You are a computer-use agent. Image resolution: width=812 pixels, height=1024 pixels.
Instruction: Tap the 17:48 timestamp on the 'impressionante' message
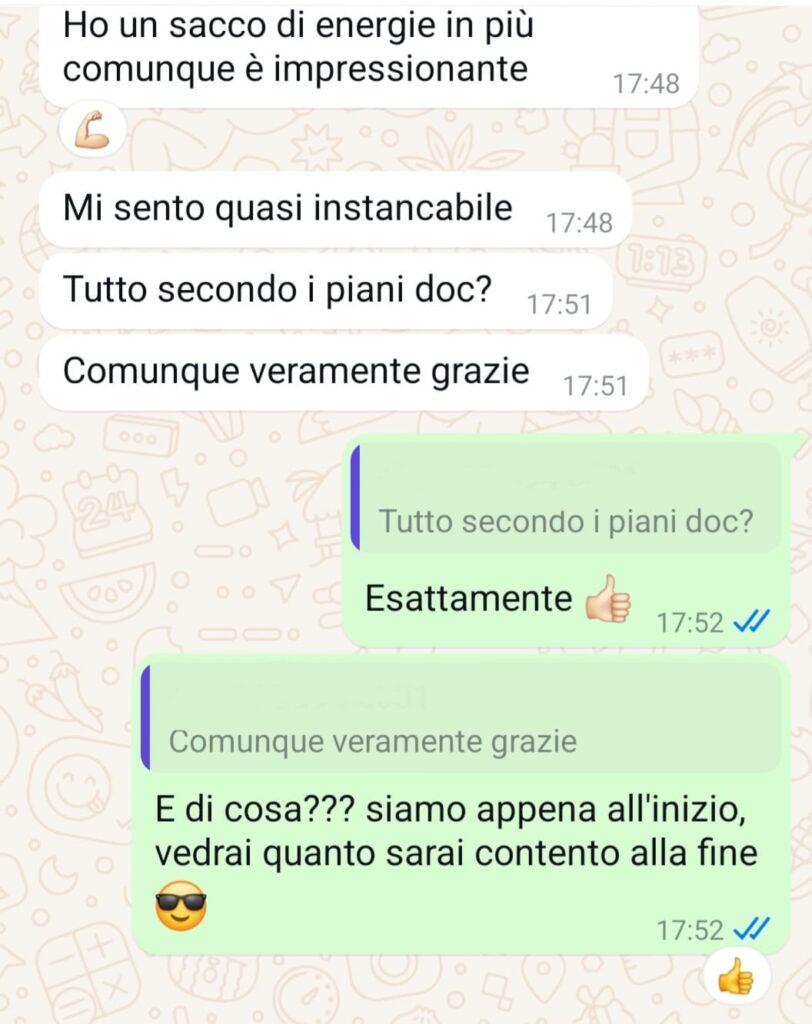646,84
